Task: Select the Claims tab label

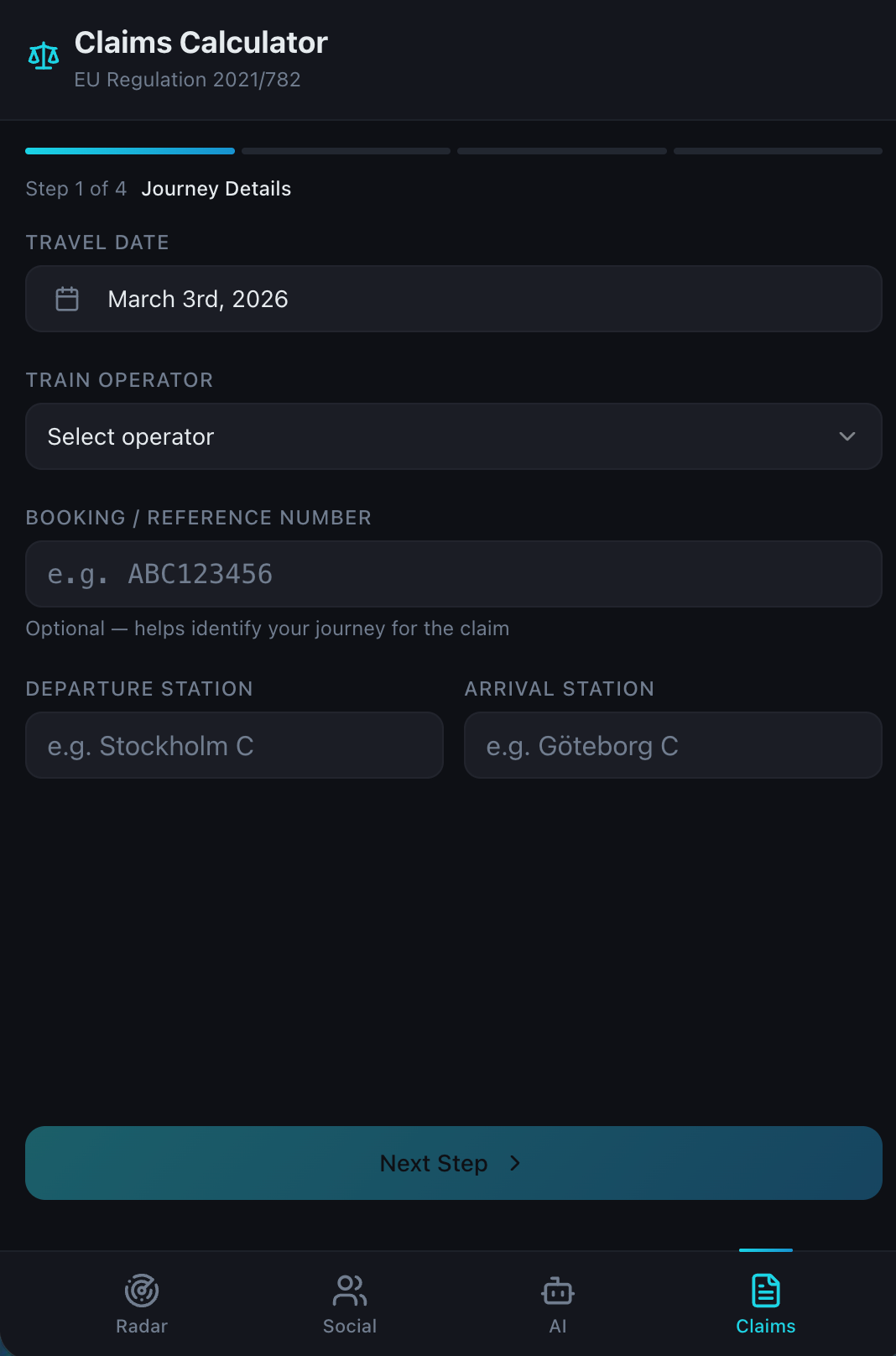Action: (766, 1326)
